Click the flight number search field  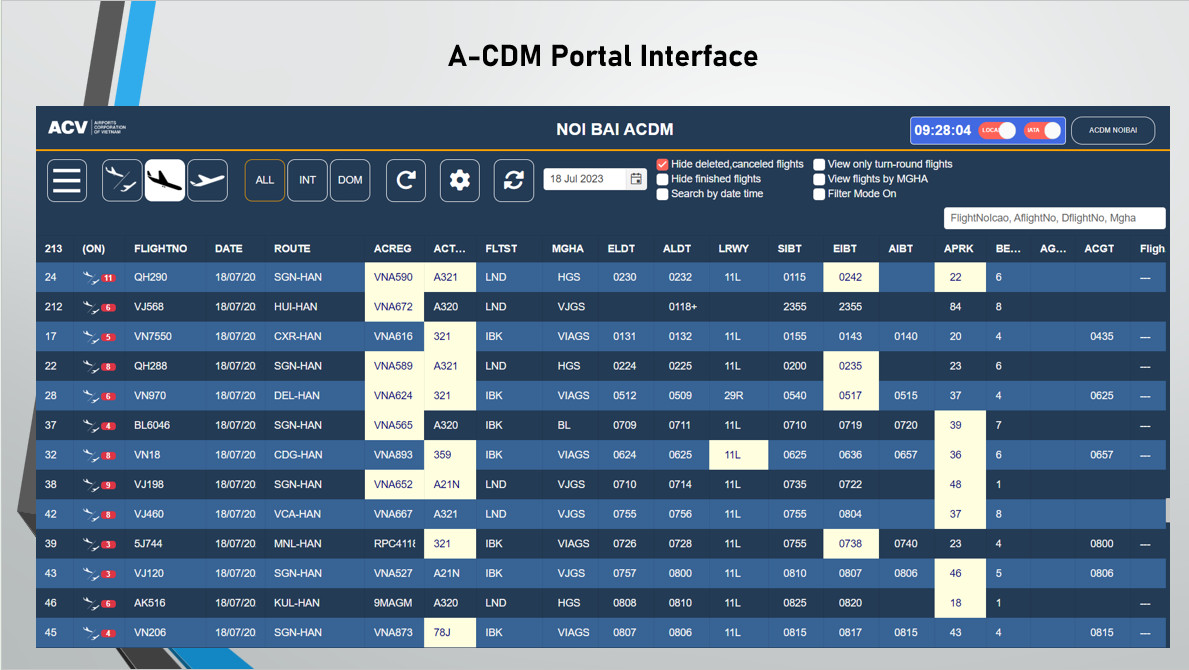click(1054, 218)
